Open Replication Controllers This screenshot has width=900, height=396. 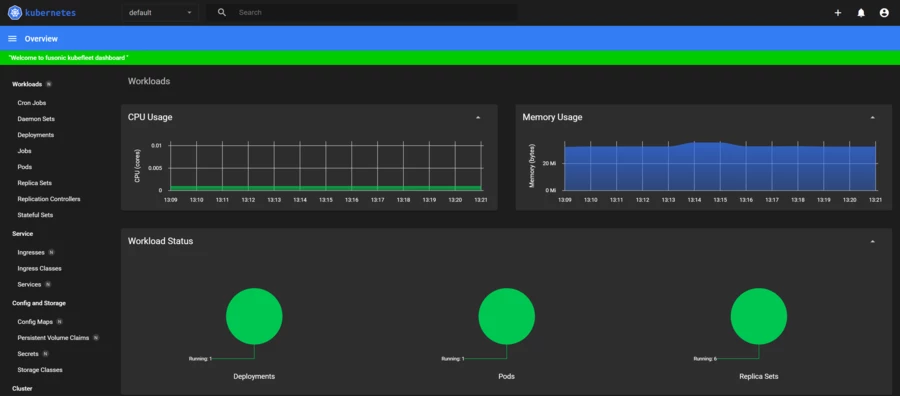click(x=49, y=199)
